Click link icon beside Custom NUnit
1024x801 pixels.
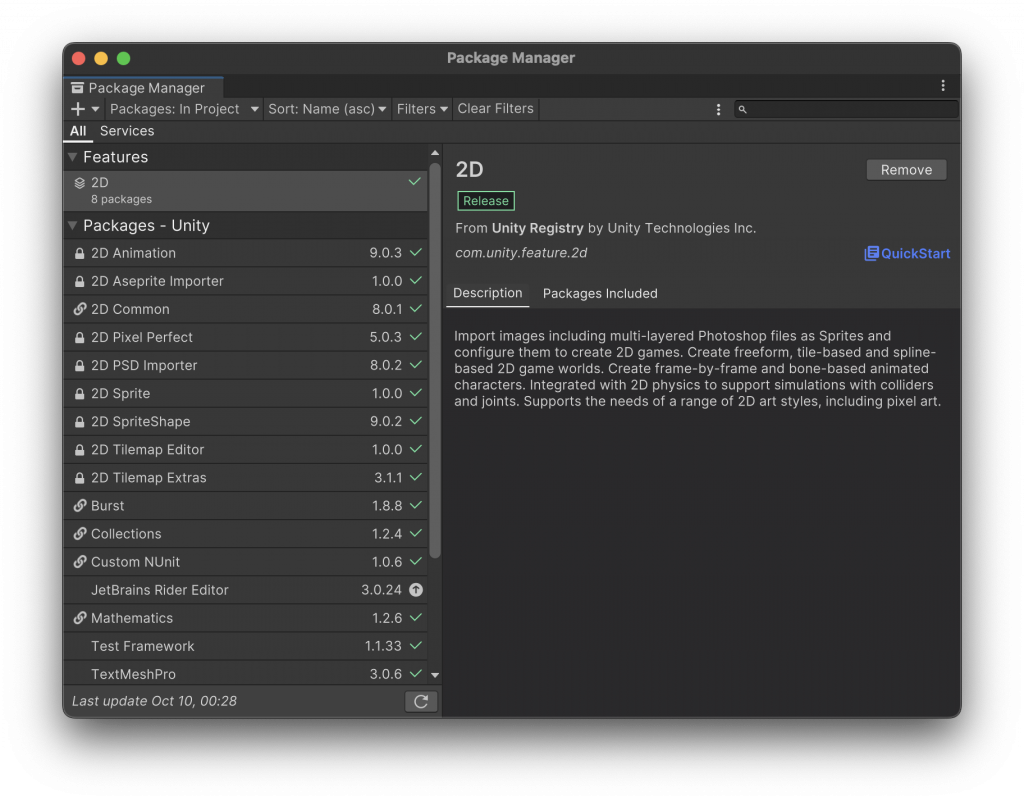point(80,561)
